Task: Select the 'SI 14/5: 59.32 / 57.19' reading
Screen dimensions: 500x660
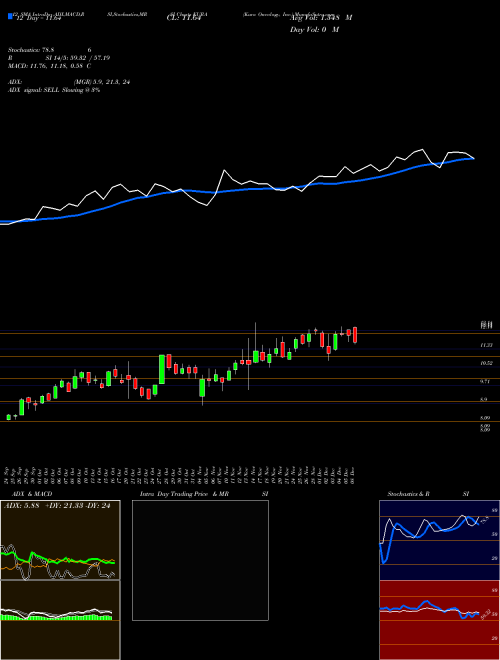Action: (x=77, y=58)
